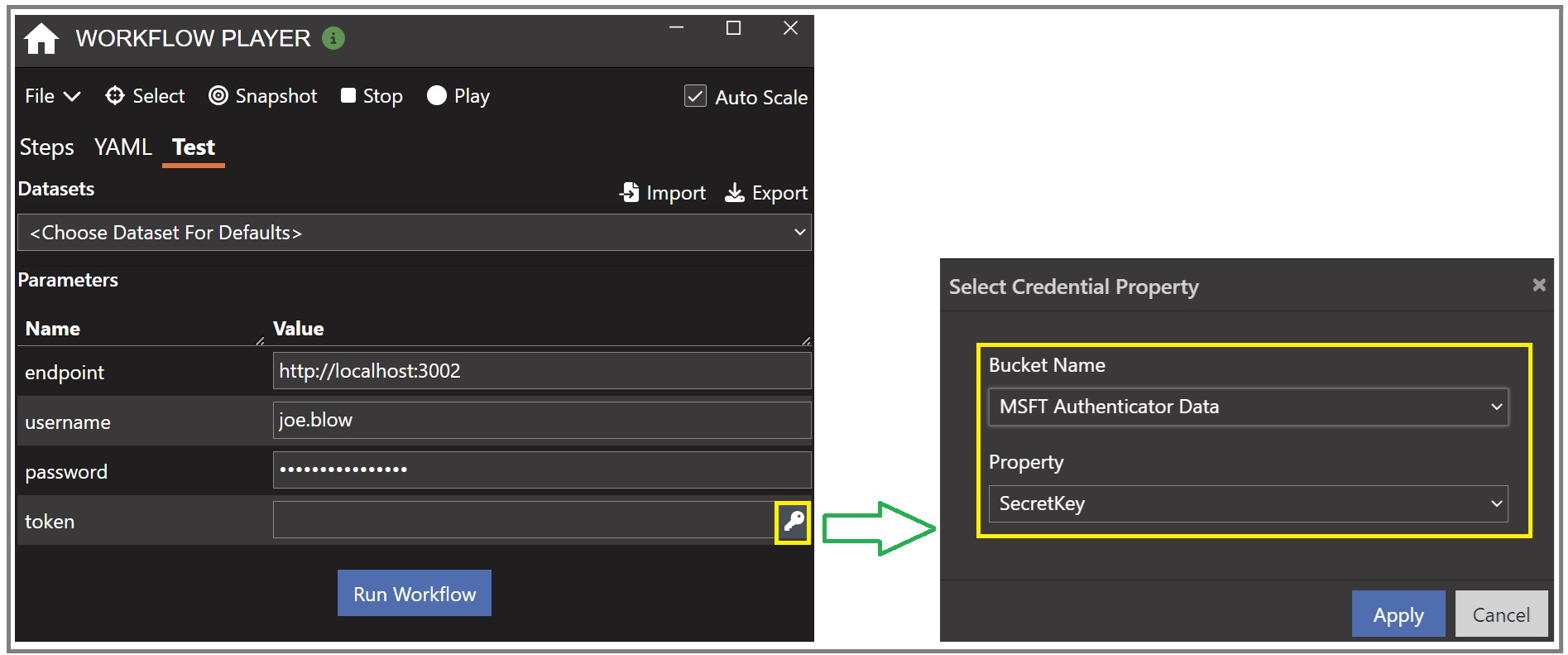Click the Home icon in title bar
The width and height of the screenshot is (1568, 655).
click(41, 39)
